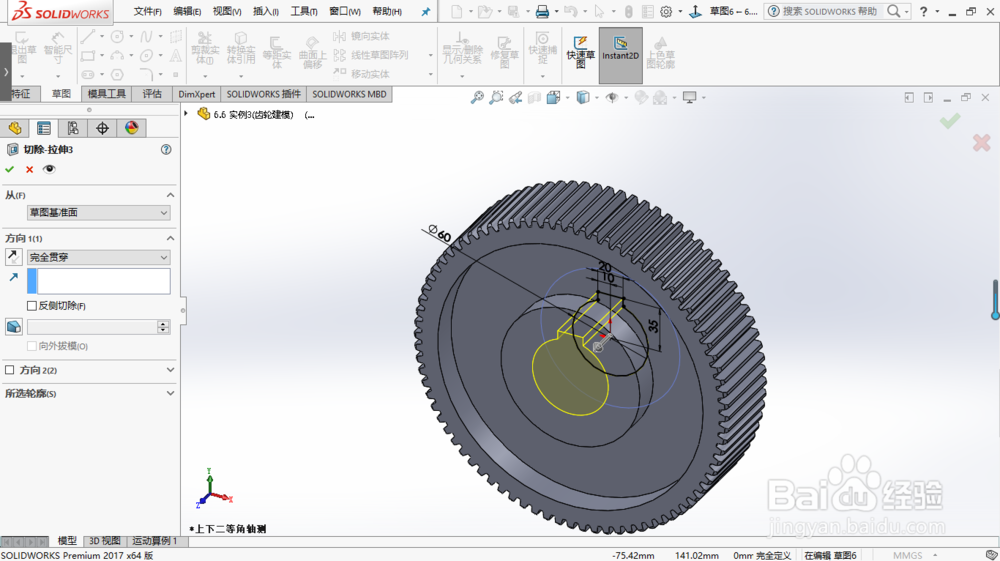
Task: Expand the 6.6 实例3 tree node arrow
Action: click(x=186, y=114)
